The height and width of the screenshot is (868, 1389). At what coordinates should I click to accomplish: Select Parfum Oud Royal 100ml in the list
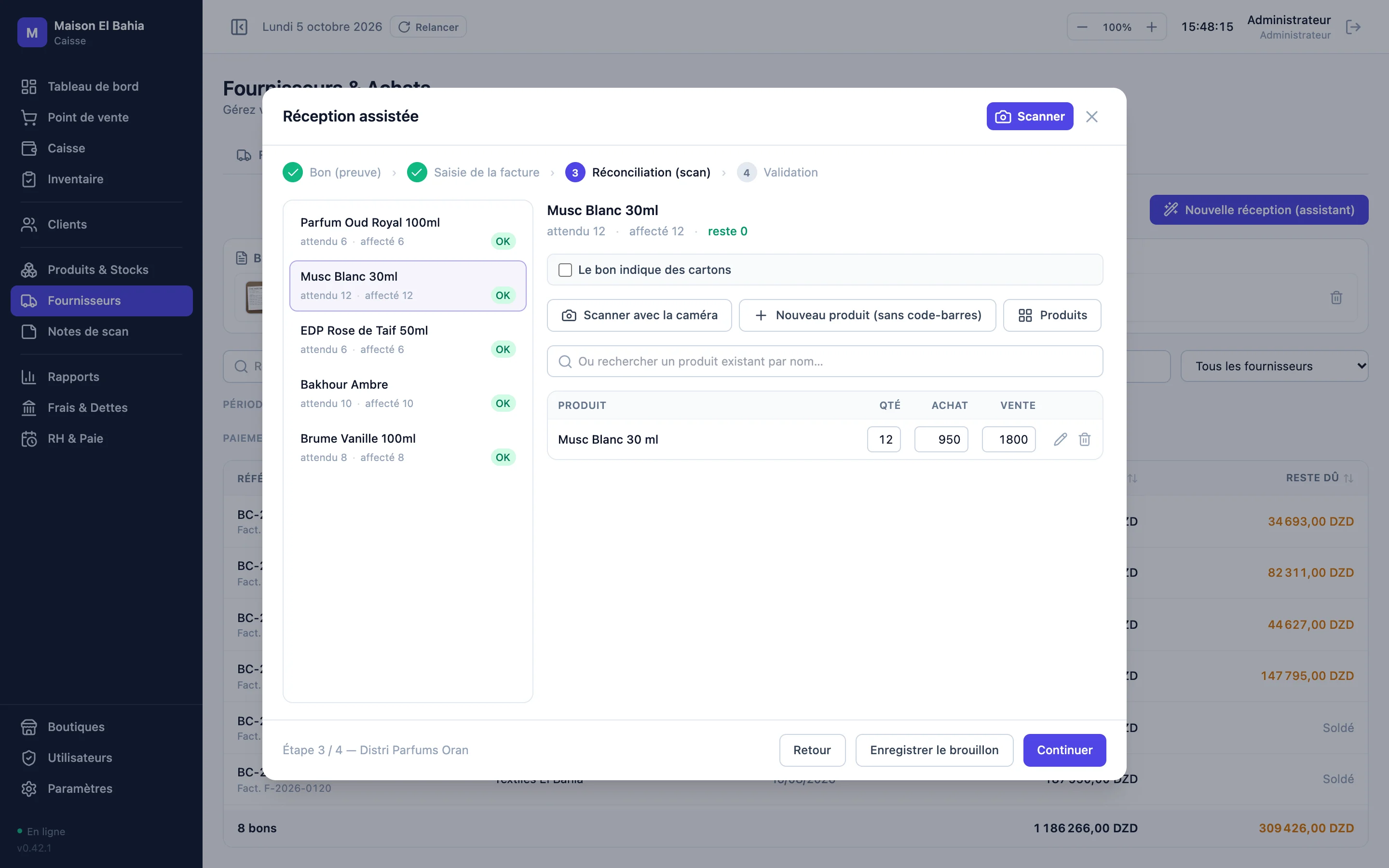coord(408,231)
